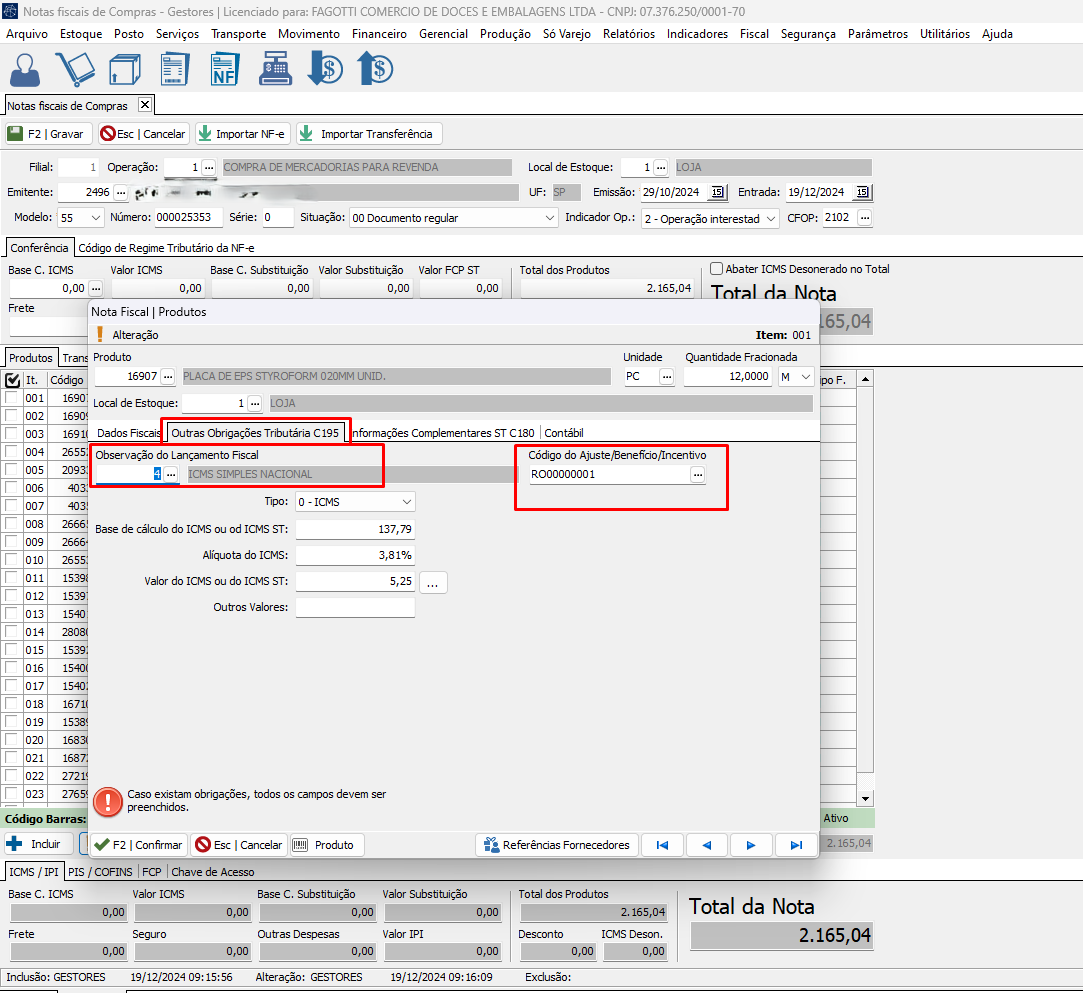Enable Abater ICMS Desonerado no Total
This screenshot has width=1083, height=993.
coord(717,269)
